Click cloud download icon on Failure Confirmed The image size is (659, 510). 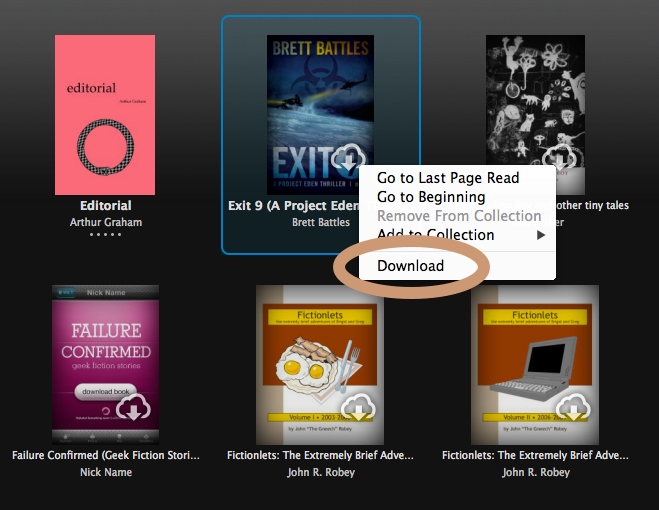[x=133, y=407]
